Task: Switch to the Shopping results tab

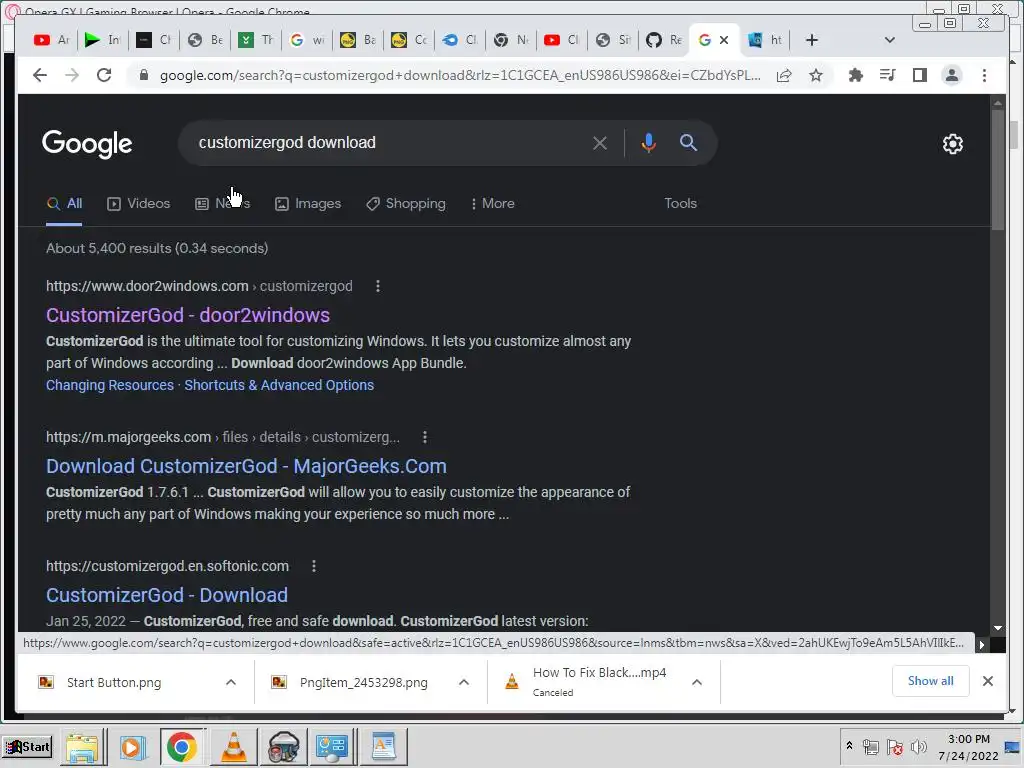Action: tap(406, 204)
